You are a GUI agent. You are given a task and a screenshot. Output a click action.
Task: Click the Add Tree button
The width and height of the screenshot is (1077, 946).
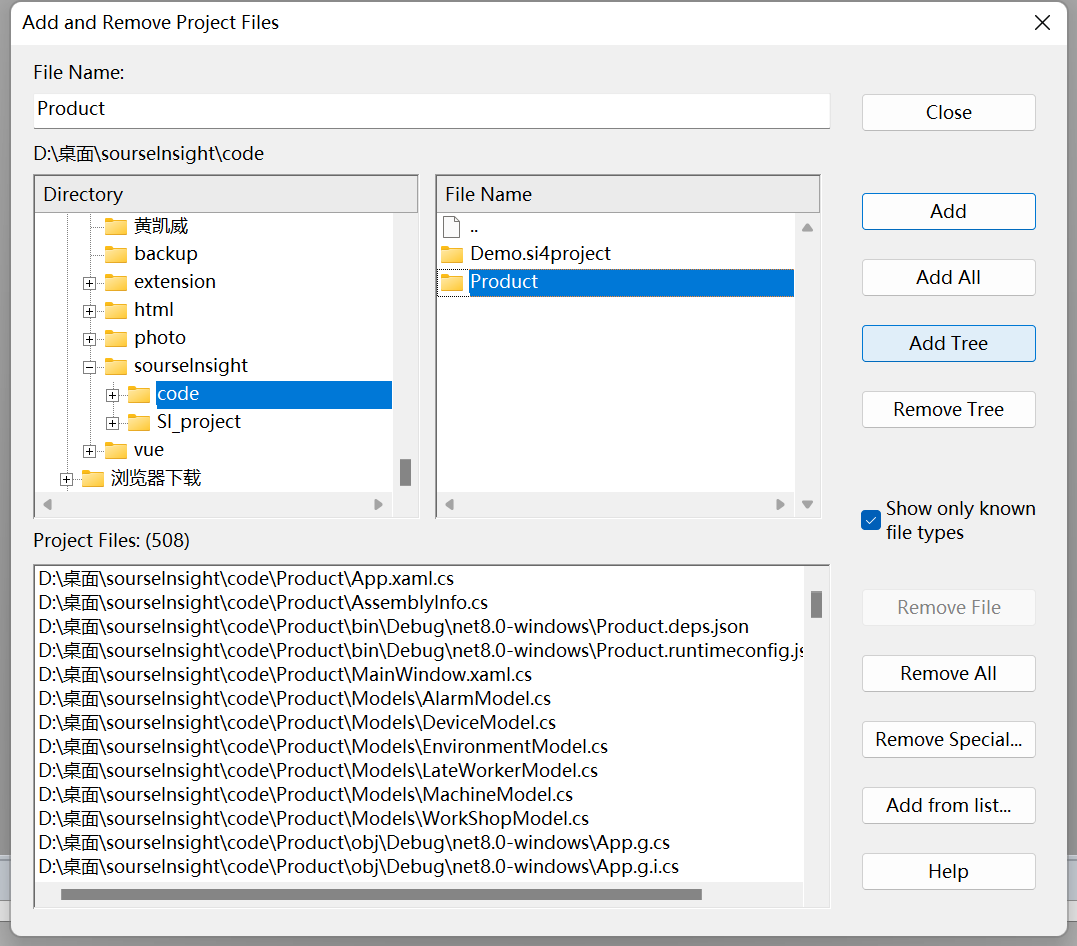[x=949, y=343]
